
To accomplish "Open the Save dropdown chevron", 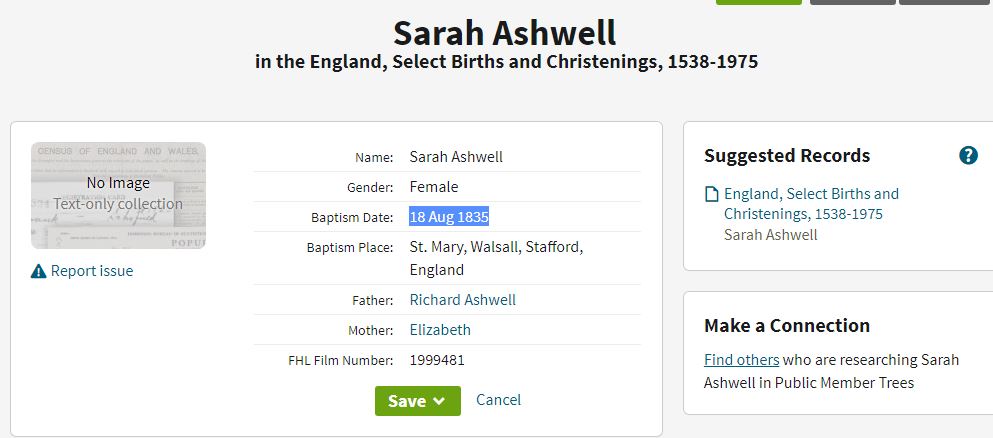I will (439, 401).
